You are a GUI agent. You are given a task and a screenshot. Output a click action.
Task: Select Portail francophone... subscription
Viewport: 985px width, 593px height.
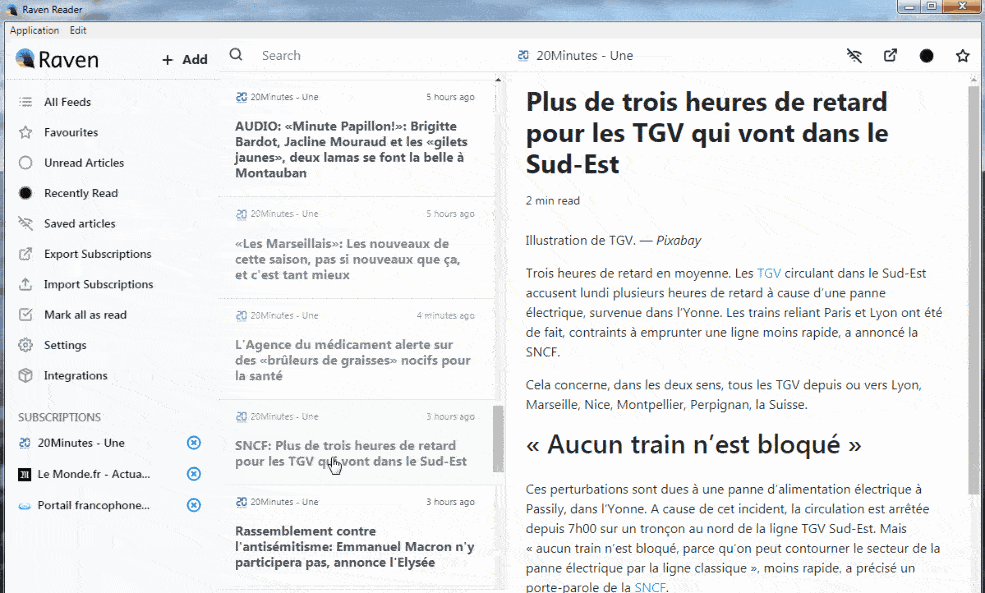pos(94,505)
